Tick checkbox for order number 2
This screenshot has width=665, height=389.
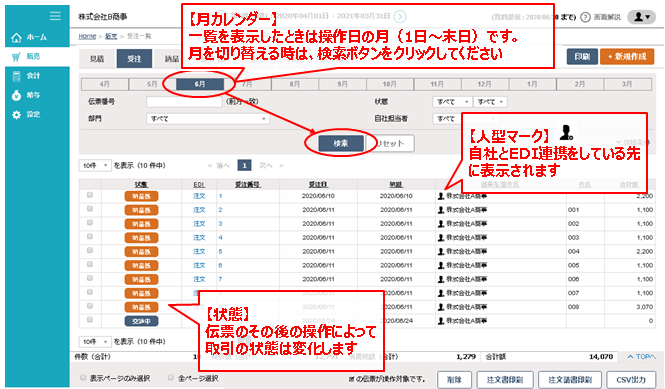point(89,209)
